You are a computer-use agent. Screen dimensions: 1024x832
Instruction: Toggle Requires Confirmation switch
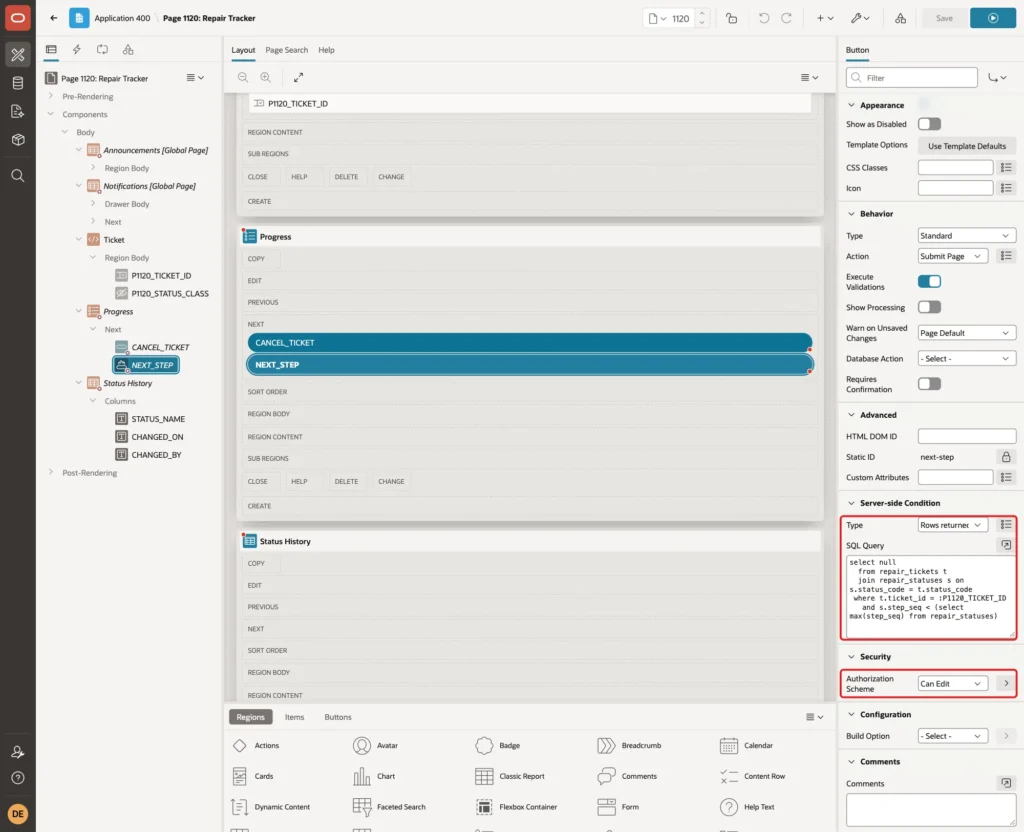pos(929,384)
